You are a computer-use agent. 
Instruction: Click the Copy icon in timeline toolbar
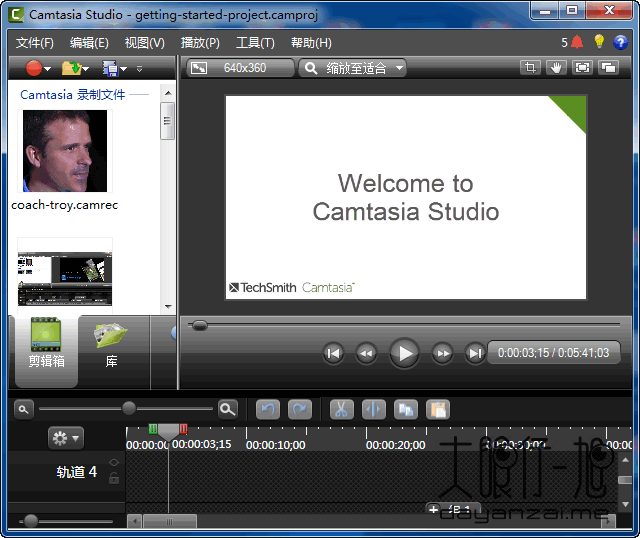pyautogui.click(x=406, y=409)
